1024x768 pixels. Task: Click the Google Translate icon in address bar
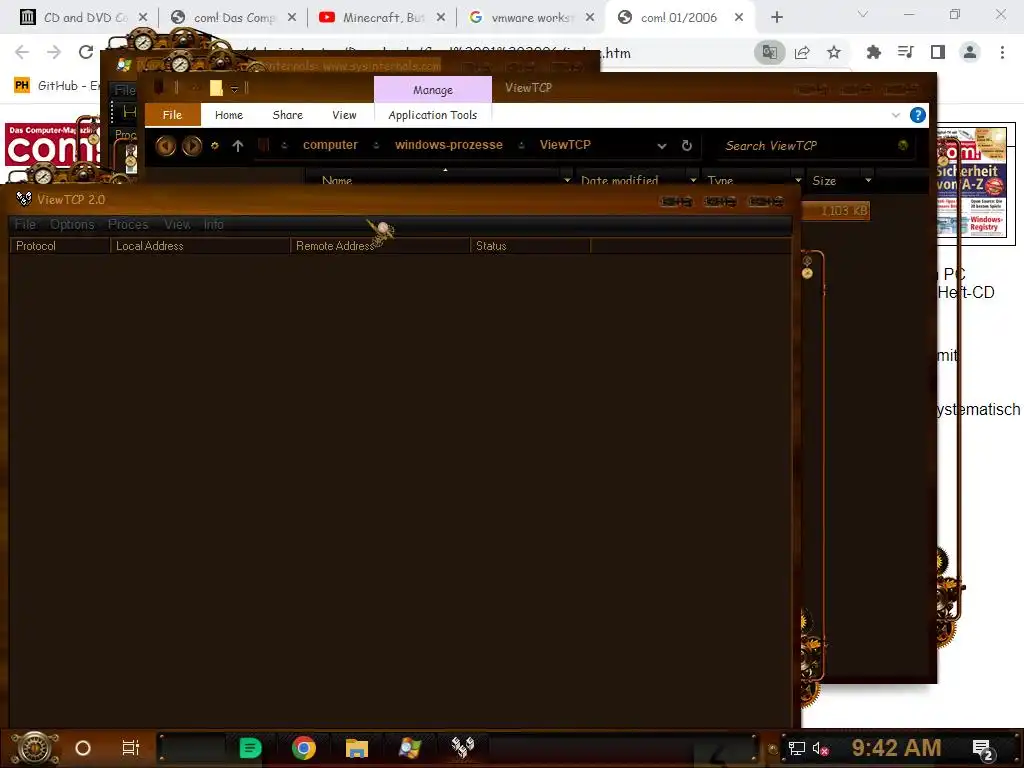[x=769, y=52]
